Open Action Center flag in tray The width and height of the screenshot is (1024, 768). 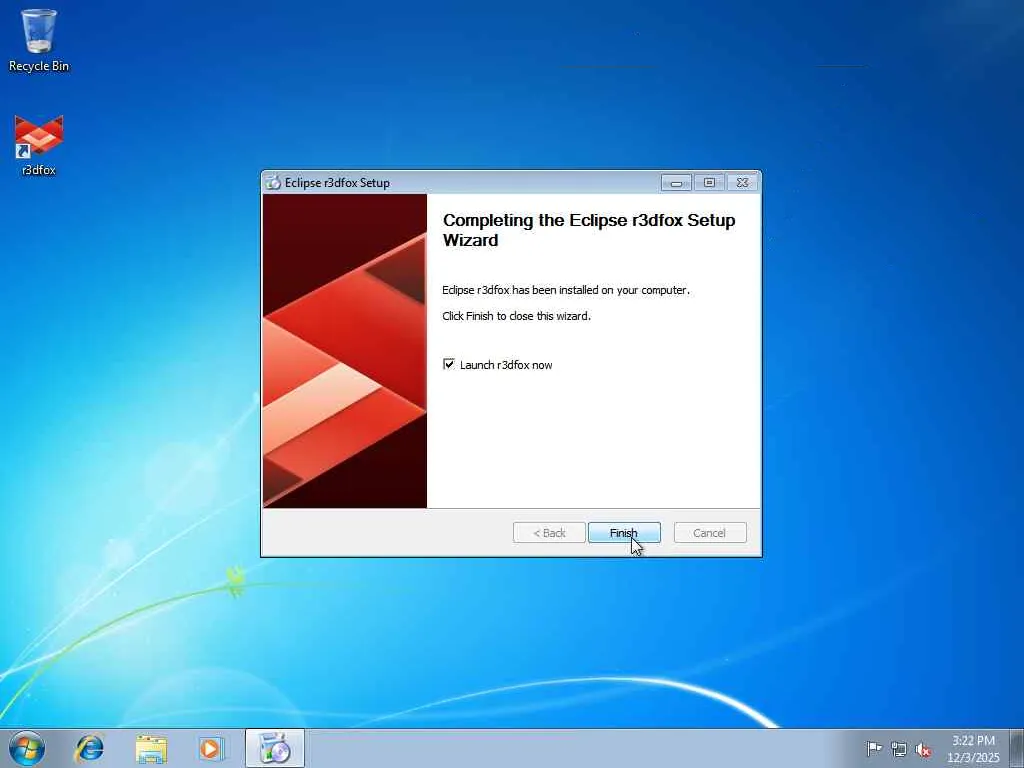tap(874, 748)
